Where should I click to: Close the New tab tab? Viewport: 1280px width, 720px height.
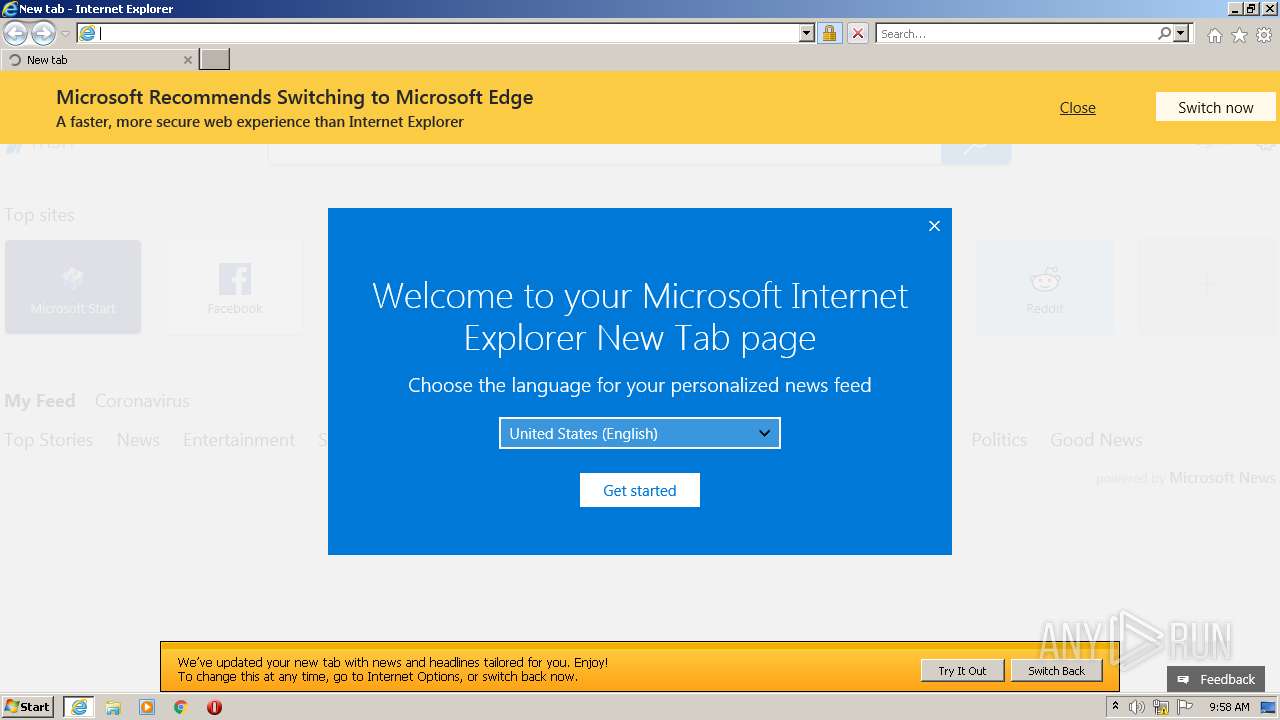coord(187,60)
